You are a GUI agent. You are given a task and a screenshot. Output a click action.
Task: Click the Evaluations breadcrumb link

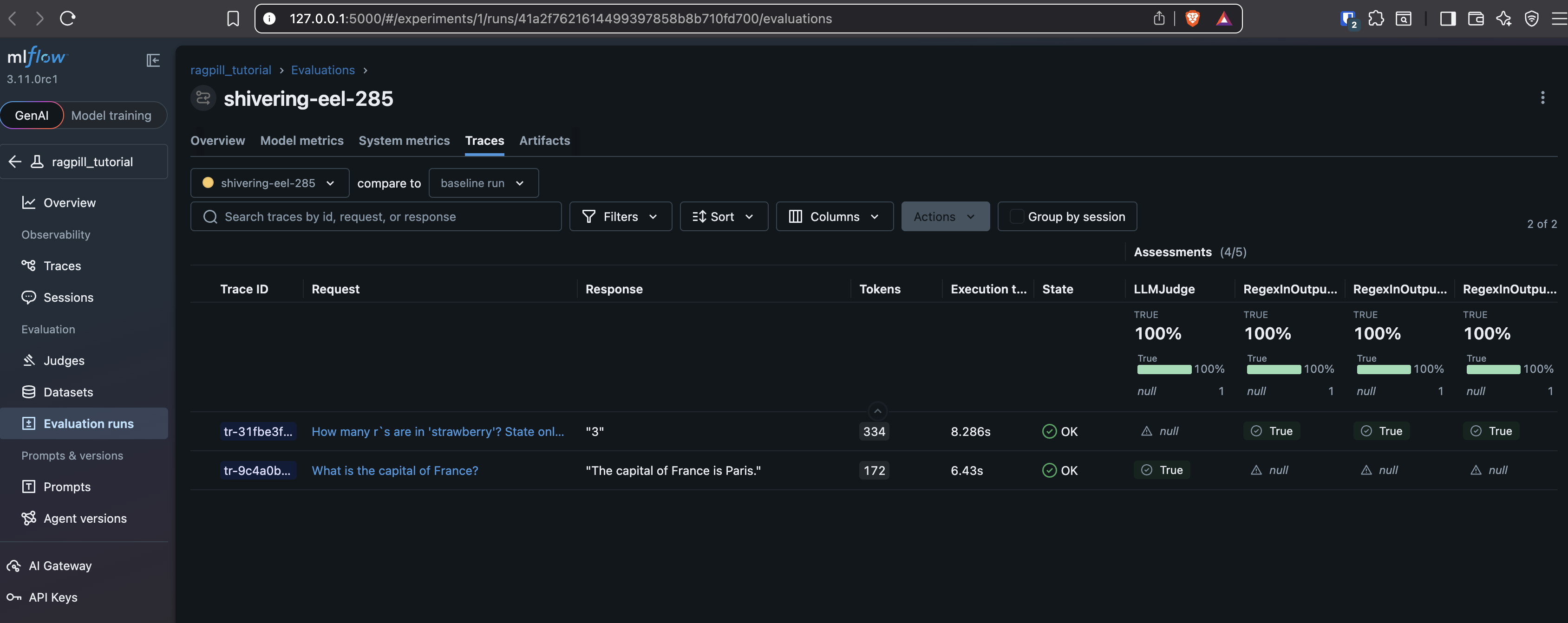point(323,70)
